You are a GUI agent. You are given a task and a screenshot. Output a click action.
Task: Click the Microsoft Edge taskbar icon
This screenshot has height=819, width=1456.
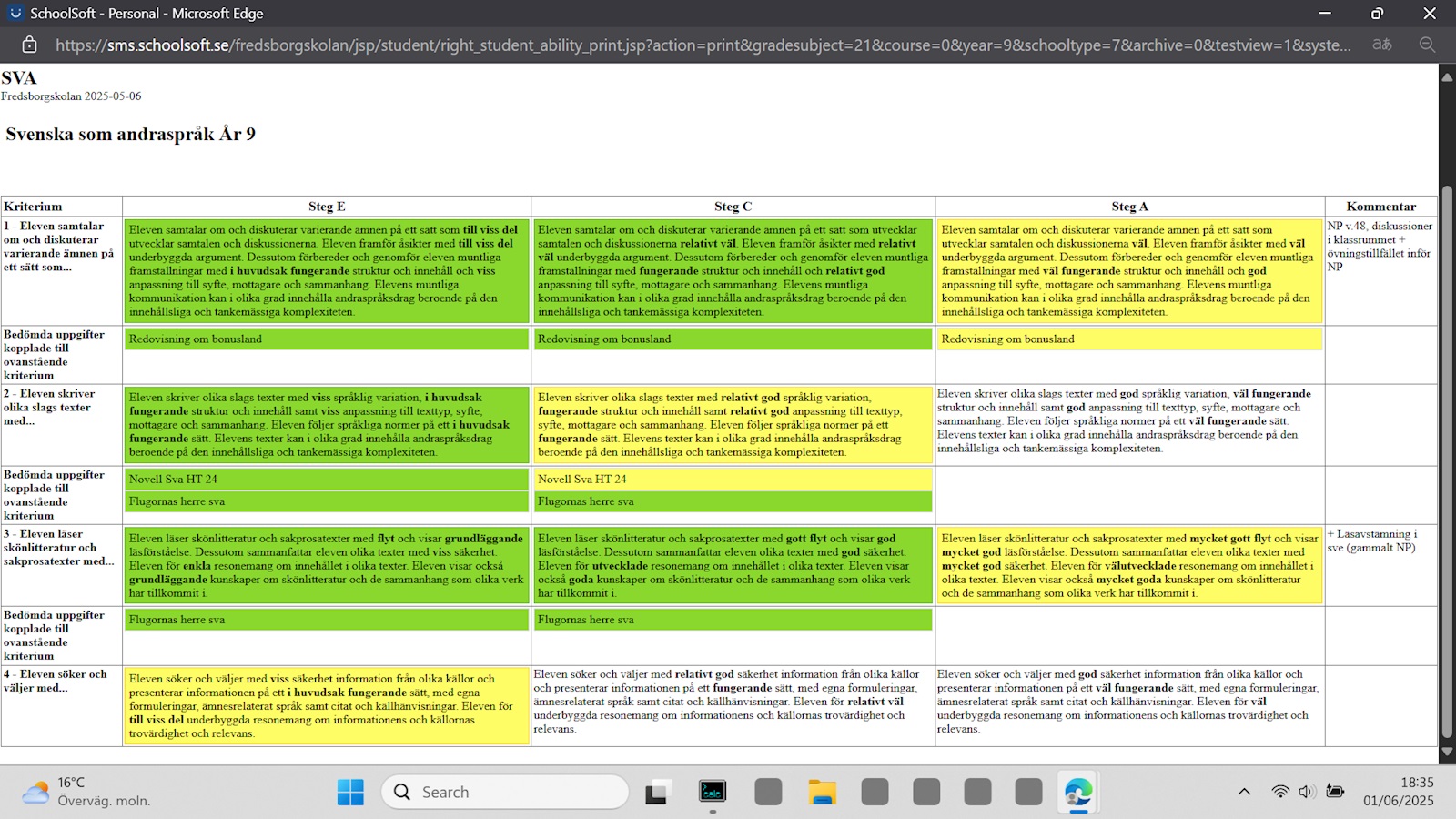coord(1078,792)
